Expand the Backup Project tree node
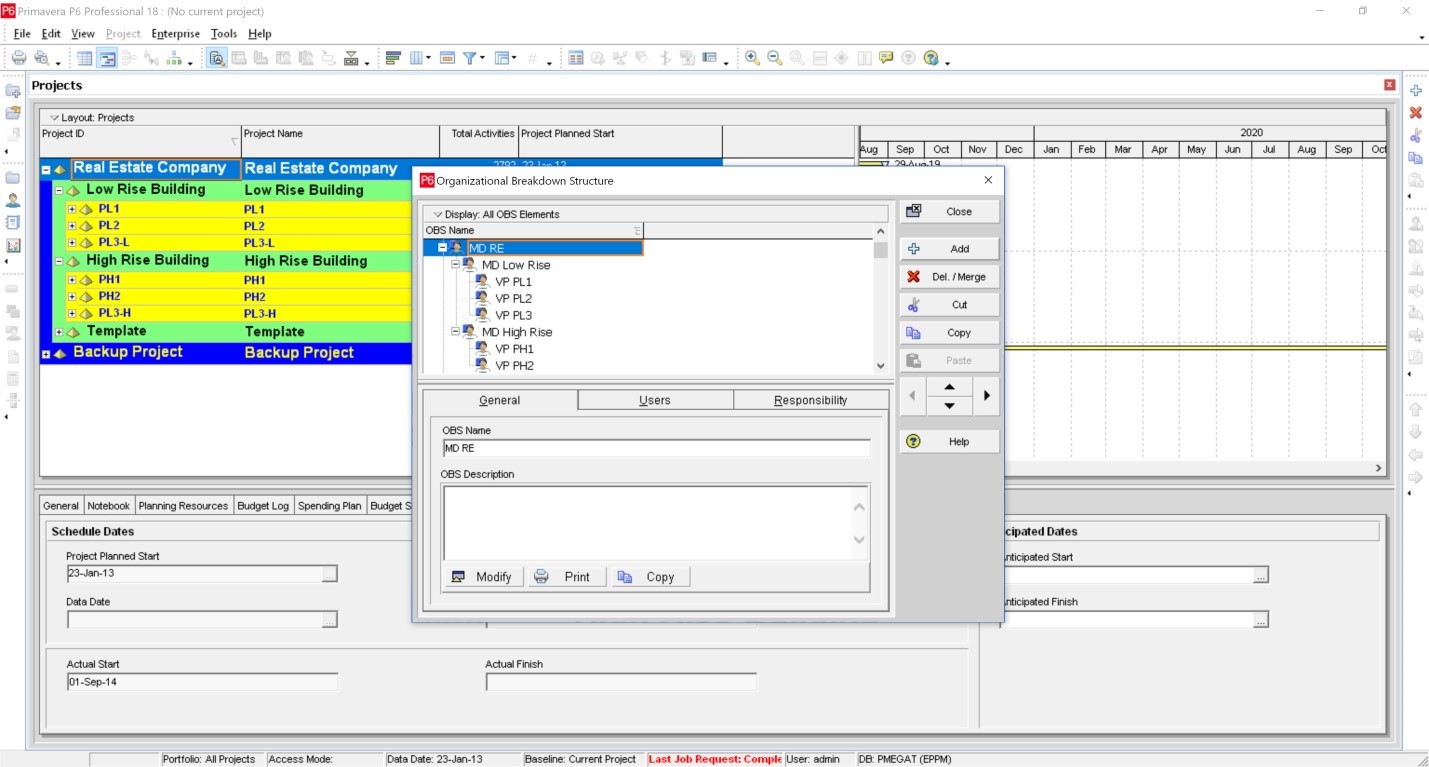Screen dimensions: 1429x767 pos(47,352)
